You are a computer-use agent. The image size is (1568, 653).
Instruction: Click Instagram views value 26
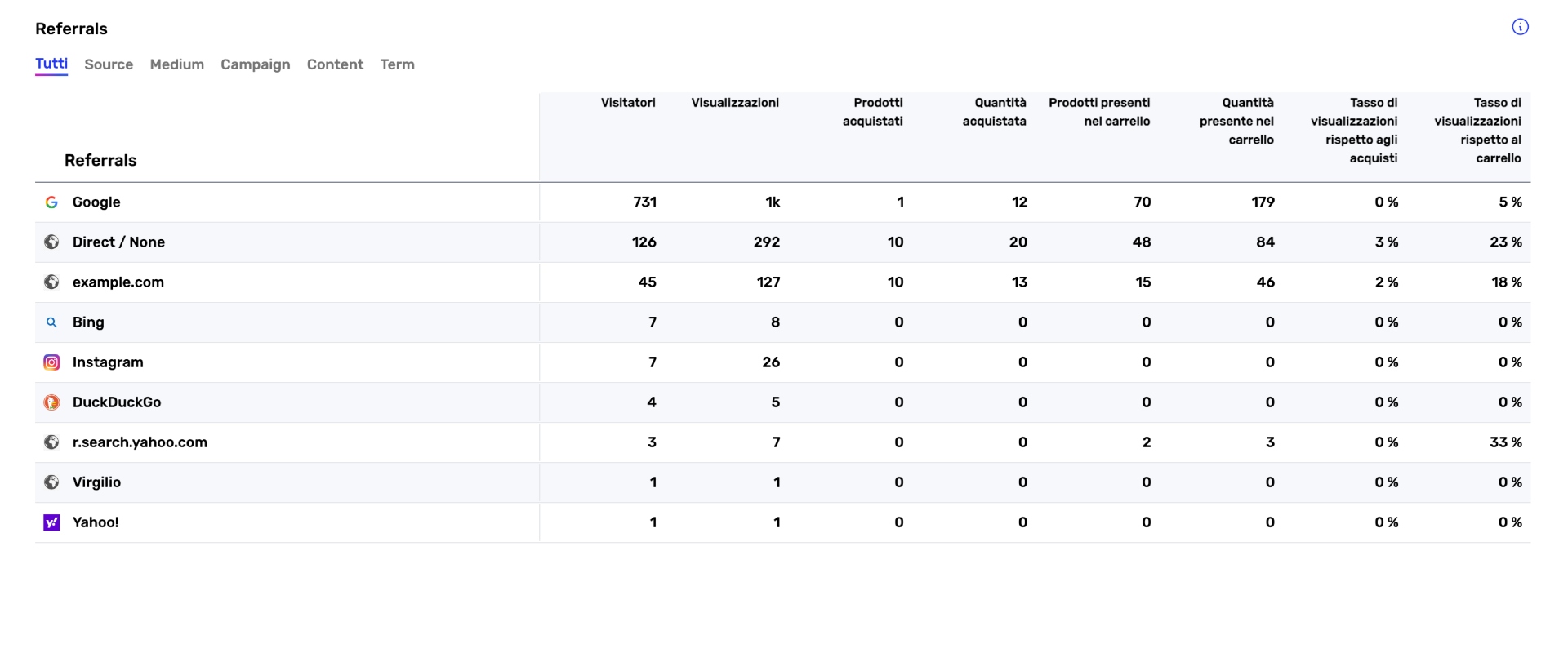pos(771,362)
